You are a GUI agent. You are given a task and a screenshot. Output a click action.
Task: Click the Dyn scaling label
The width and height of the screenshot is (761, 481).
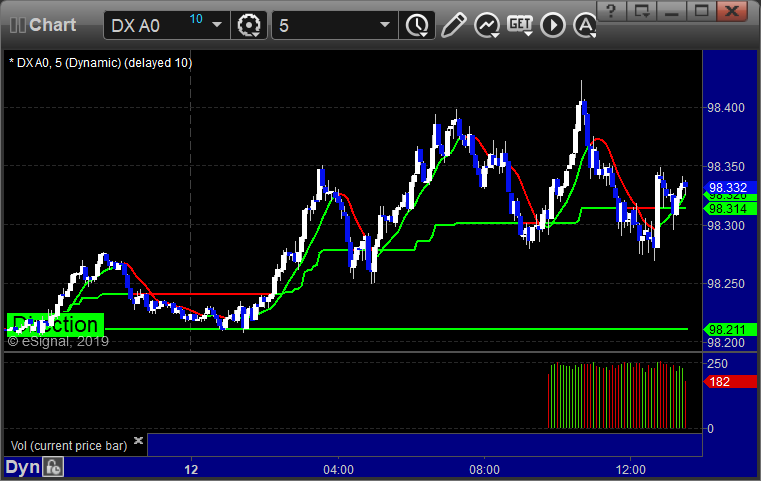pyautogui.click(x=22, y=467)
